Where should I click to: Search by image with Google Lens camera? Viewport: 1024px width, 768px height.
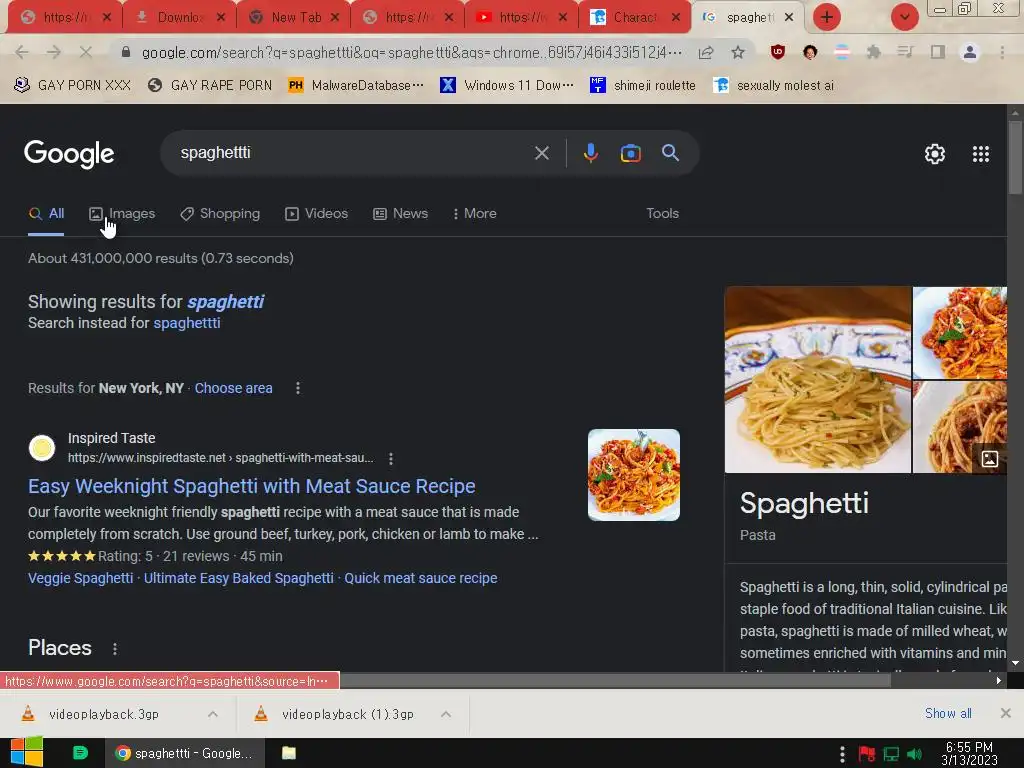coord(630,153)
